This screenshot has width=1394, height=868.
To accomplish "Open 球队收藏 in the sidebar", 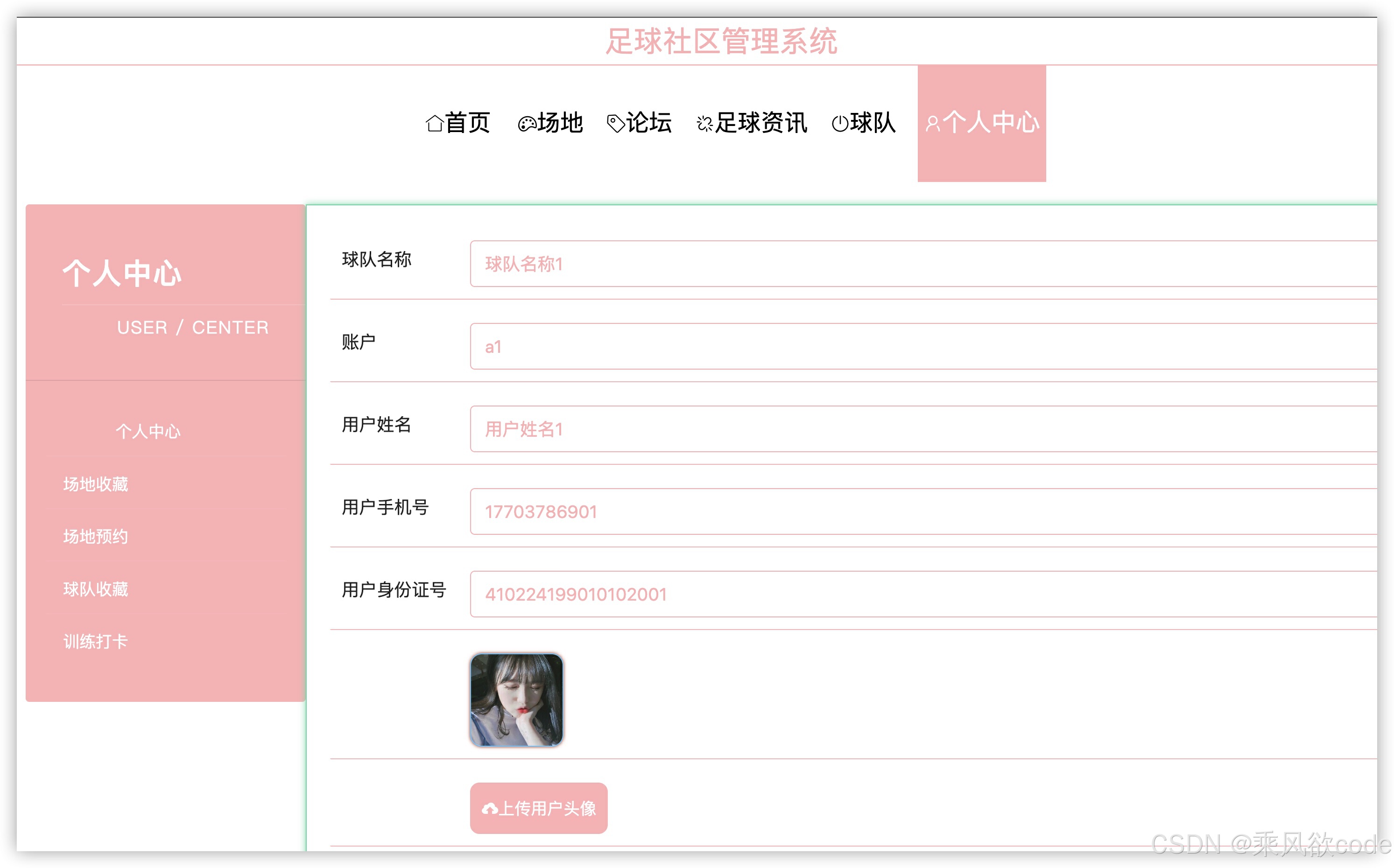I will point(95,589).
